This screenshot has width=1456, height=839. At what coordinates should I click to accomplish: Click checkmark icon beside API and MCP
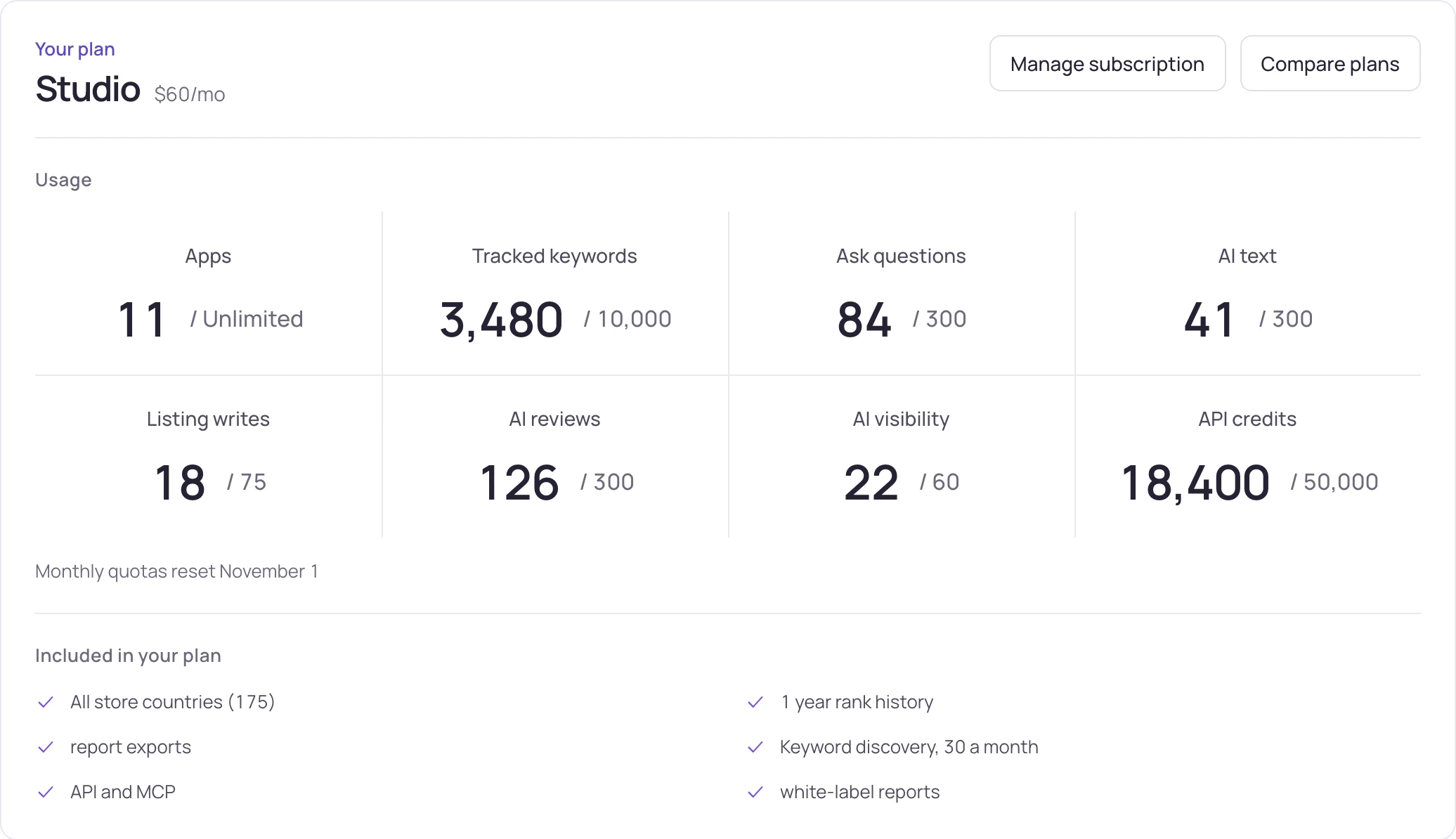pos(46,792)
